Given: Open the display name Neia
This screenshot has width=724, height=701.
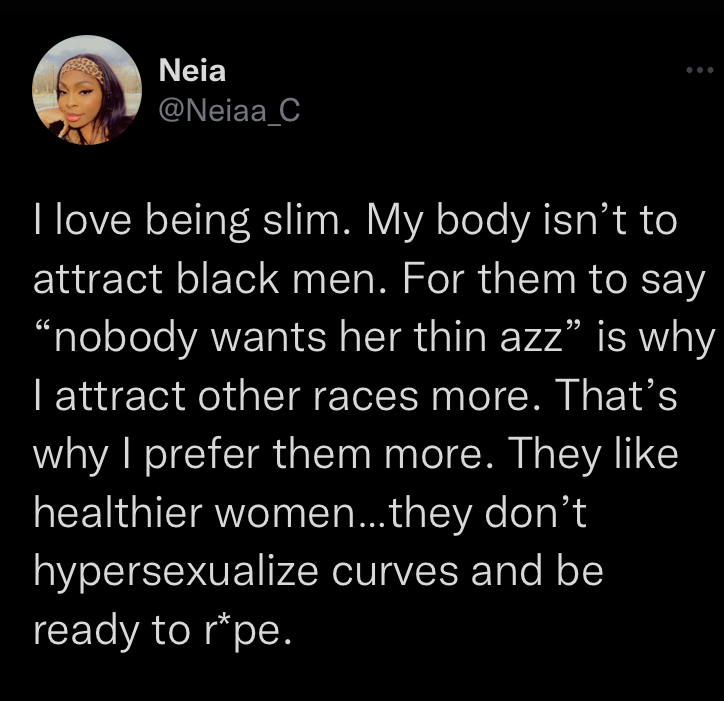Looking at the screenshot, I should pos(193,71).
